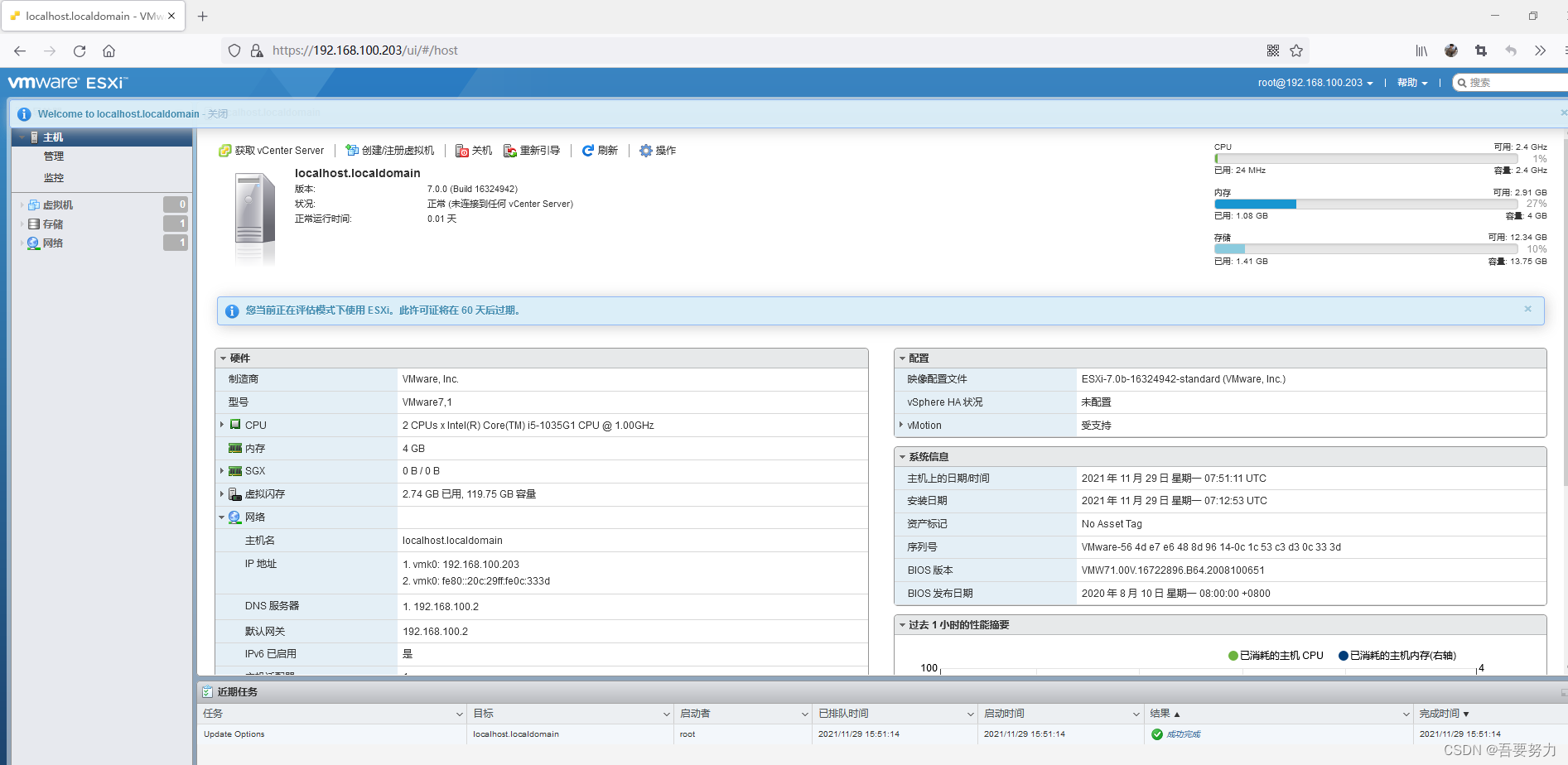Viewport: 1568px width, 765px height.
Task: Sort recent tasks by 任务 column
Action: coord(332,714)
